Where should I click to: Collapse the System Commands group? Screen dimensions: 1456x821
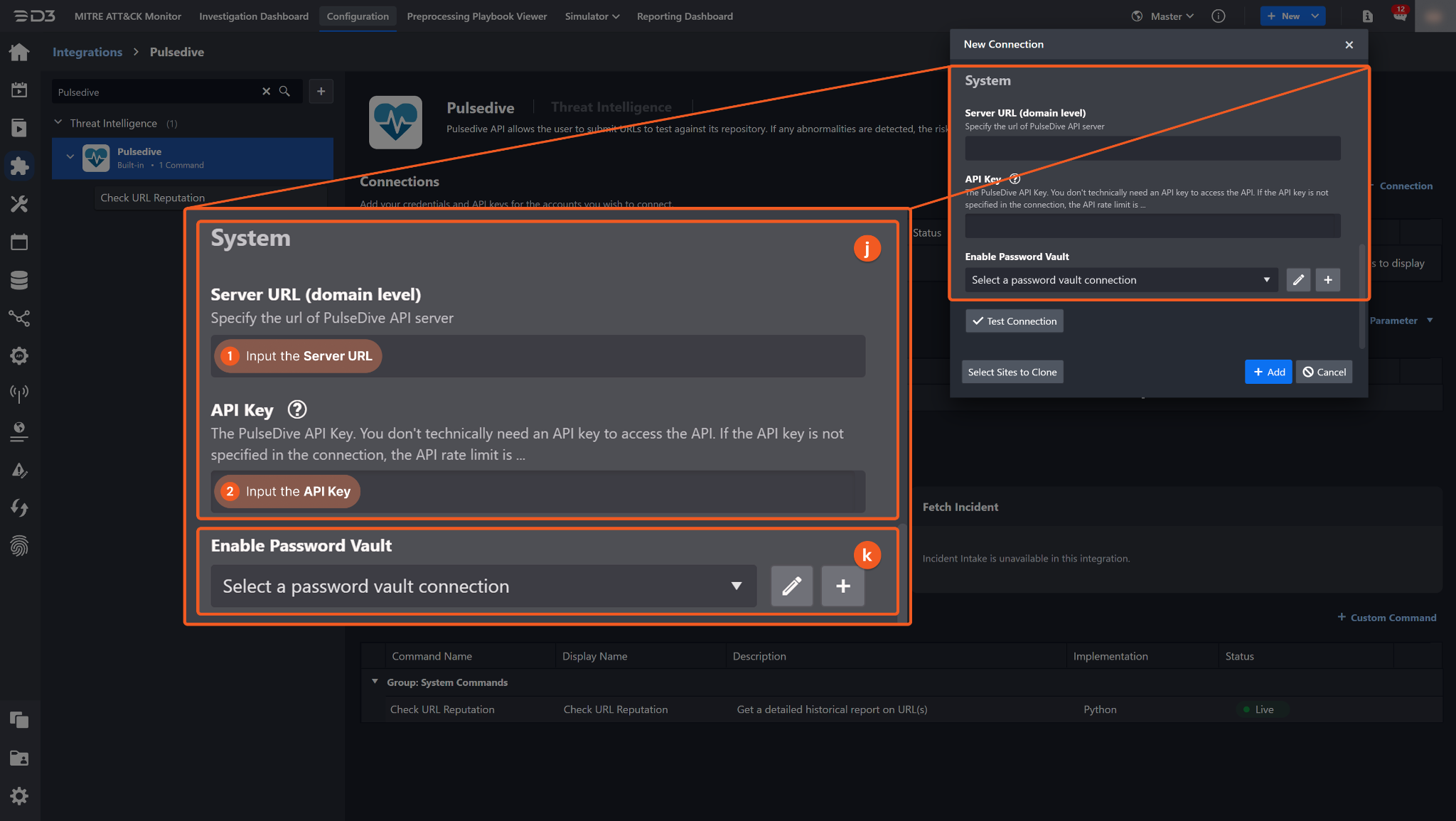coord(375,682)
